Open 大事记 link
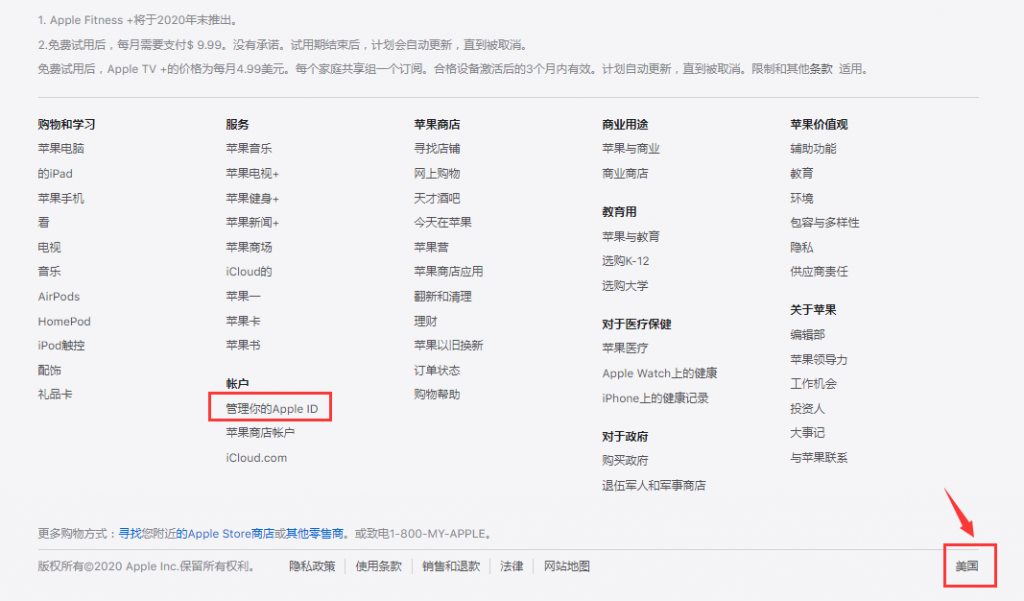Viewport: 1024px width, 601px height. coord(807,433)
